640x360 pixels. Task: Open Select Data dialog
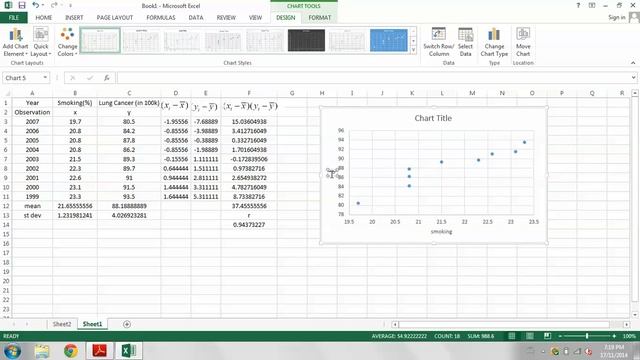(x=465, y=42)
